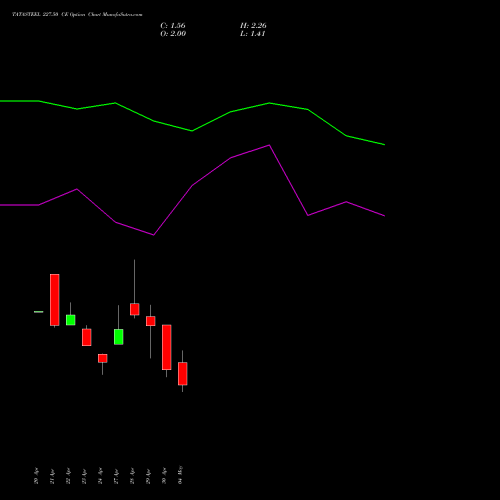Select the 23 Apr date label
The height and width of the screenshot is (500, 500).
84,476
